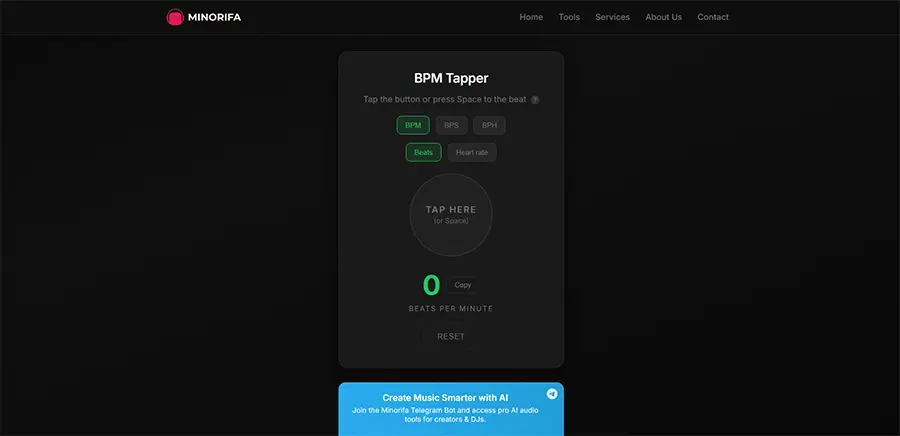Select Beats mode
This screenshot has width=900, height=436.
[424, 152]
